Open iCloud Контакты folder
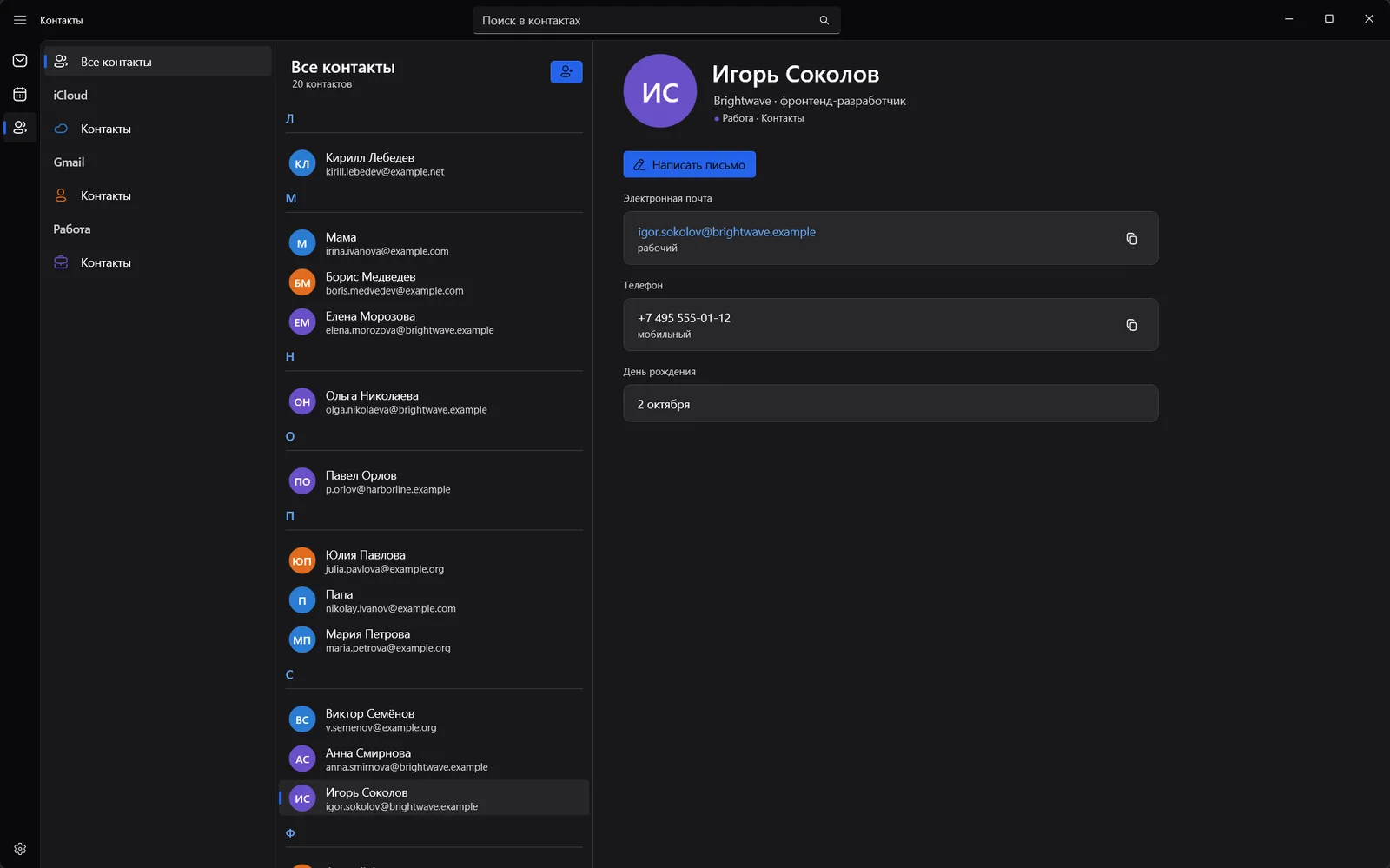The image size is (1390, 868). (157, 129)
